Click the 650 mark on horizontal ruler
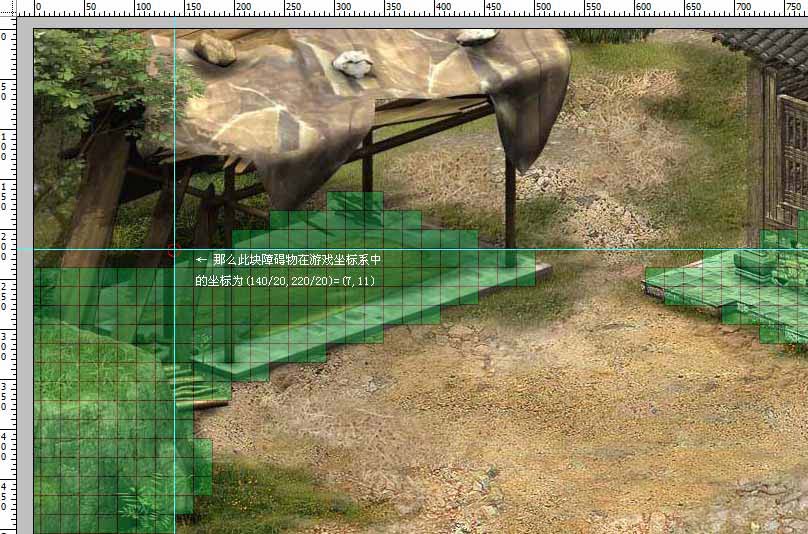The height and width of the screenshot is (534, 808). 693,7
